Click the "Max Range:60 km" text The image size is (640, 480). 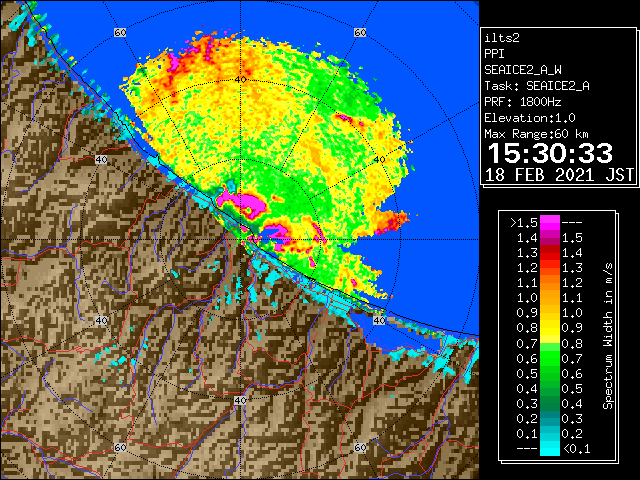click(x=536, y=134)
